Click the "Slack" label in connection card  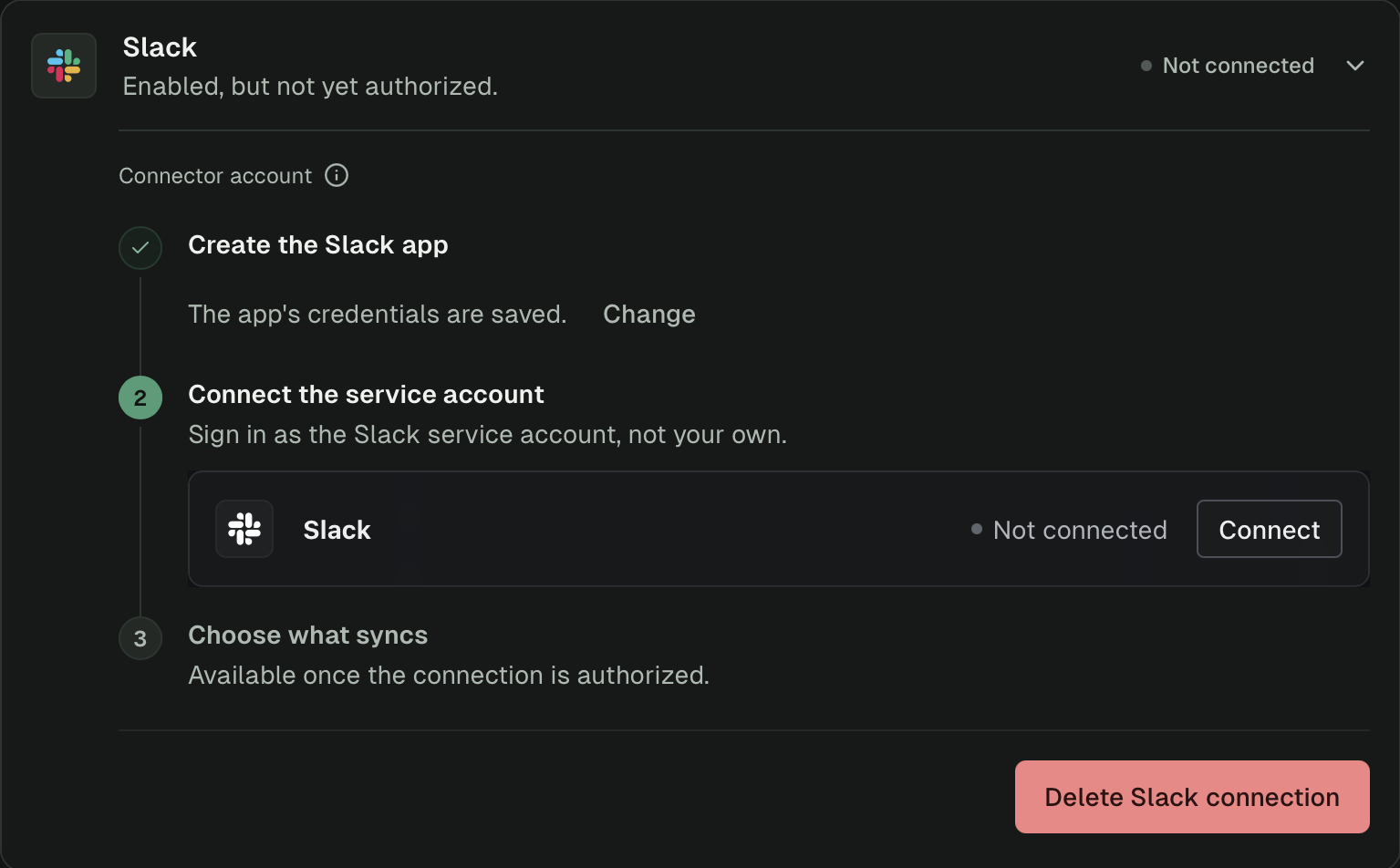[337, 530]
